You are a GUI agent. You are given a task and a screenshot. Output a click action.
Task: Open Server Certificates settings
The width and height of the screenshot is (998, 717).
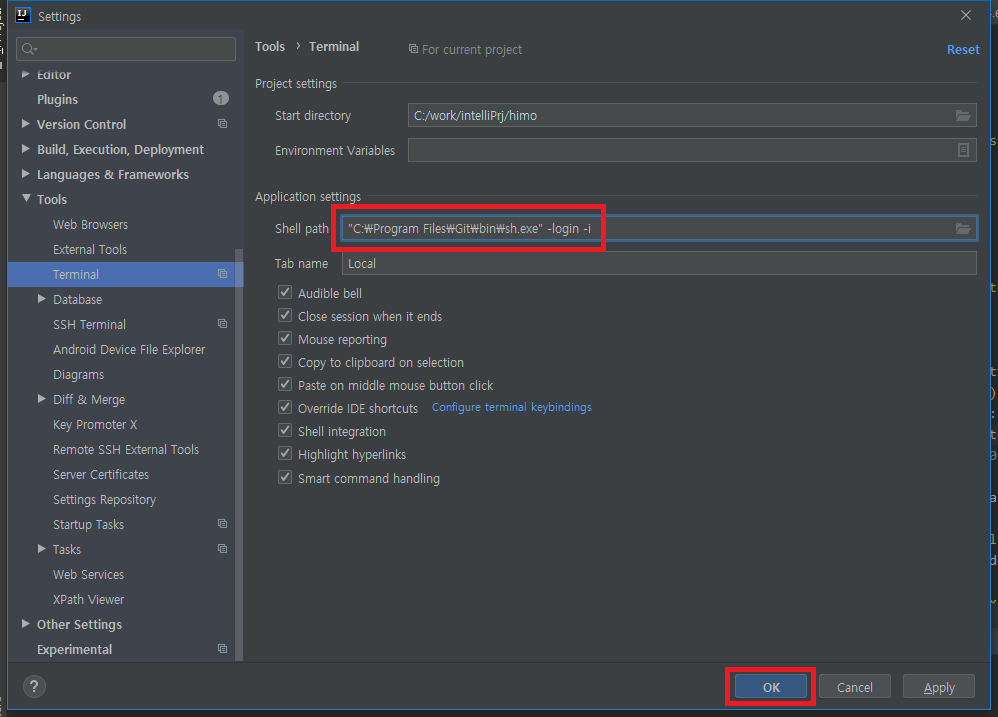click(x=101, y=475)
